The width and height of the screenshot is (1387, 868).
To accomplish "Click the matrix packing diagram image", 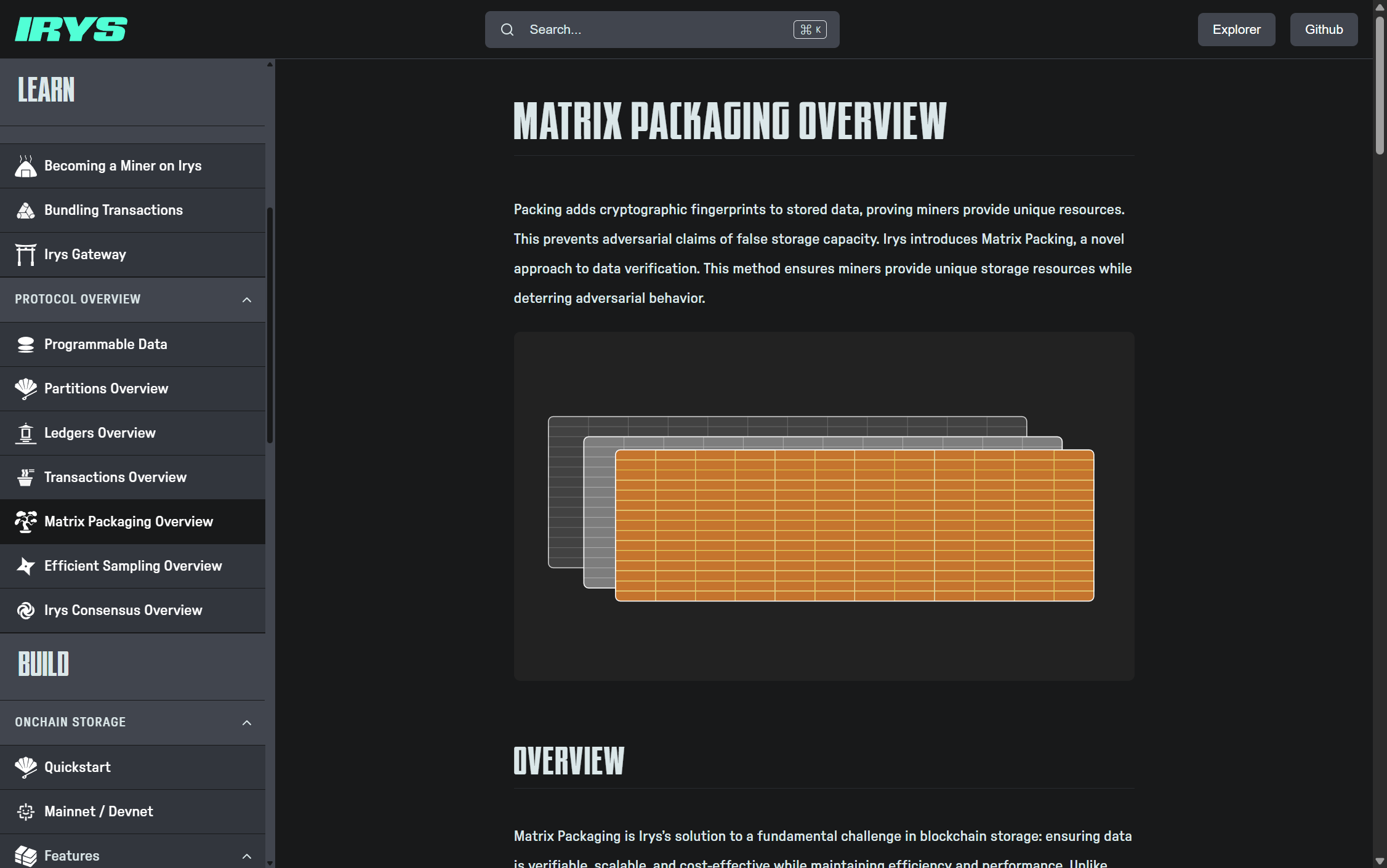I will tap(824, 506).
